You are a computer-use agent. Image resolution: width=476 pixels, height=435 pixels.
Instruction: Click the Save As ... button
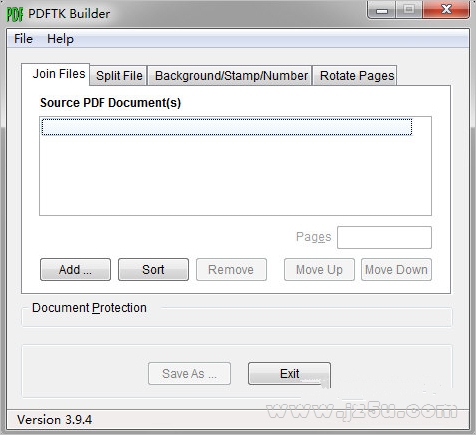click(x=189, y=373)
